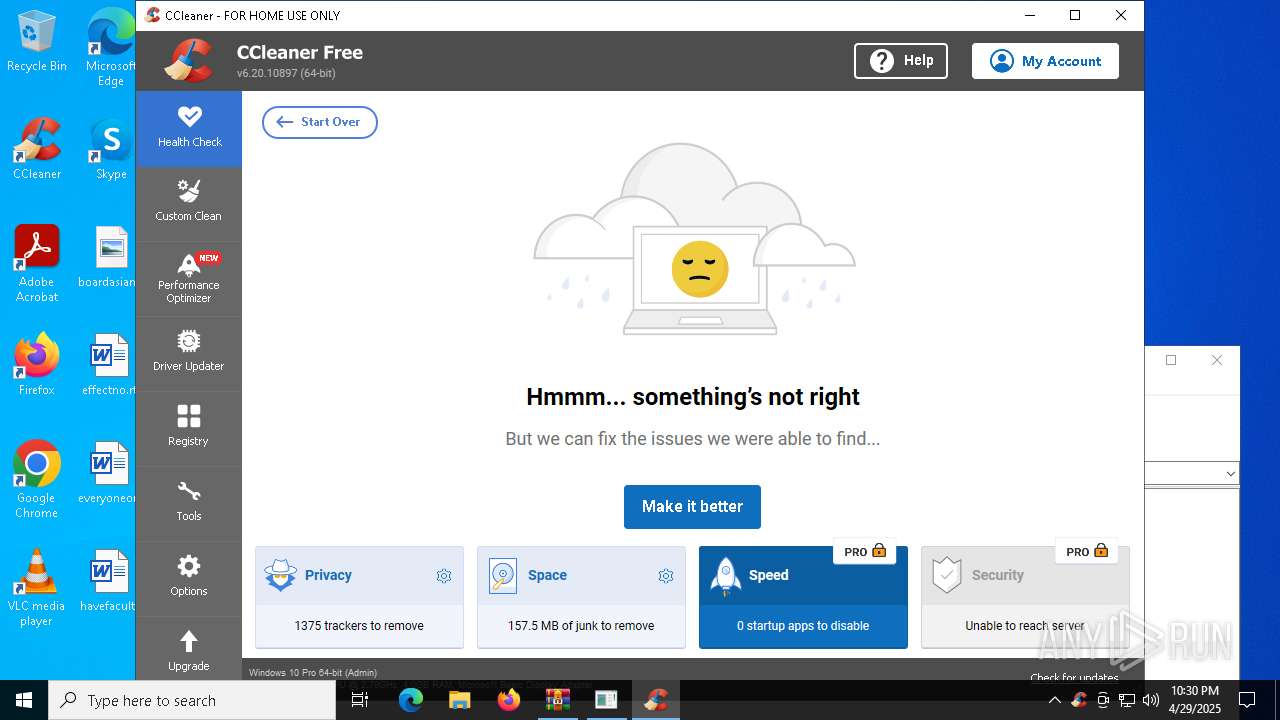Click the taskbar search box
This screenshot has width=1280, height=720.
coord(192,700)
